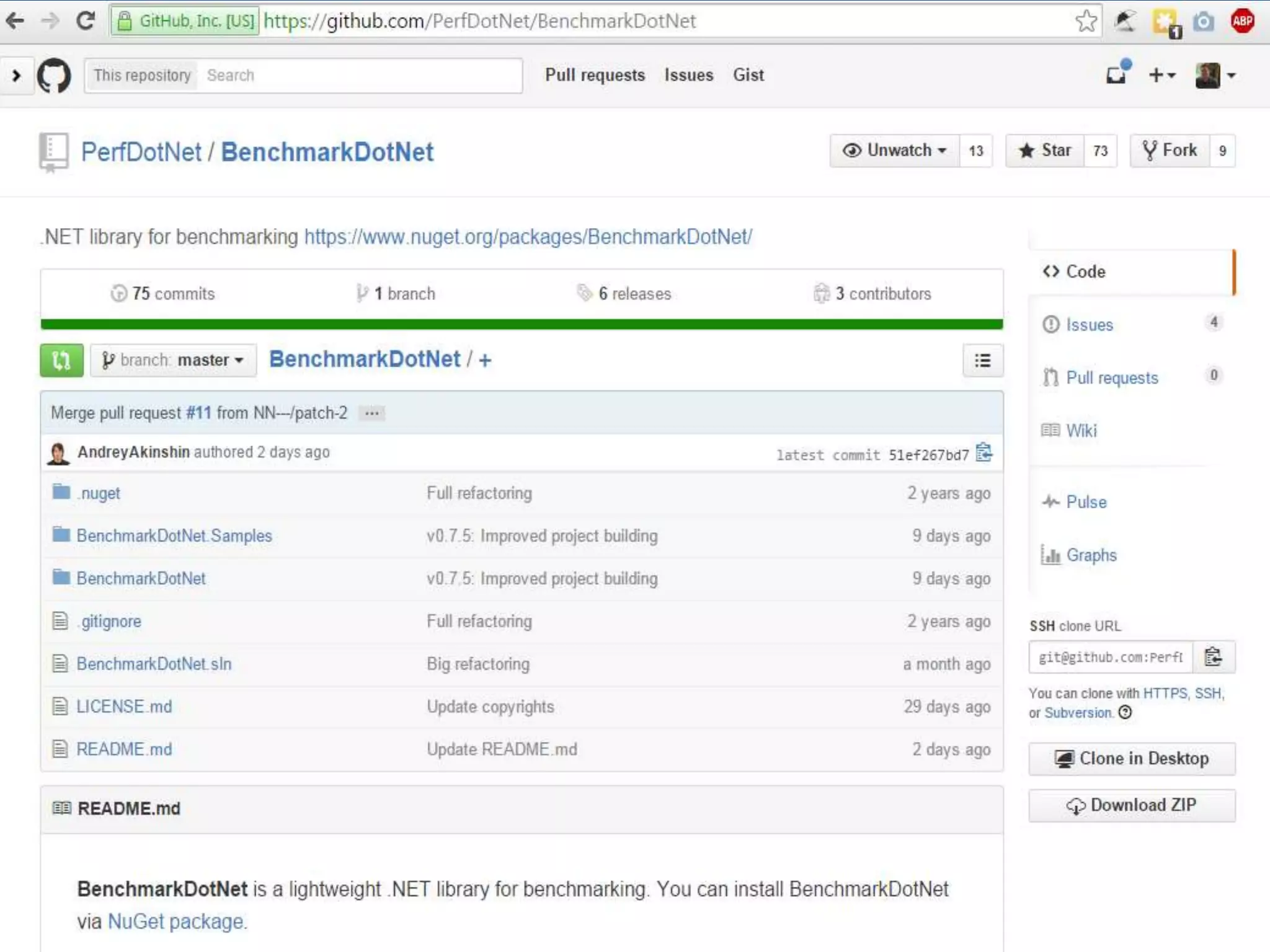Go back using browser back arrow
Image resolution: width=1270 pixels, height=952 pixels.
(15, 21)
